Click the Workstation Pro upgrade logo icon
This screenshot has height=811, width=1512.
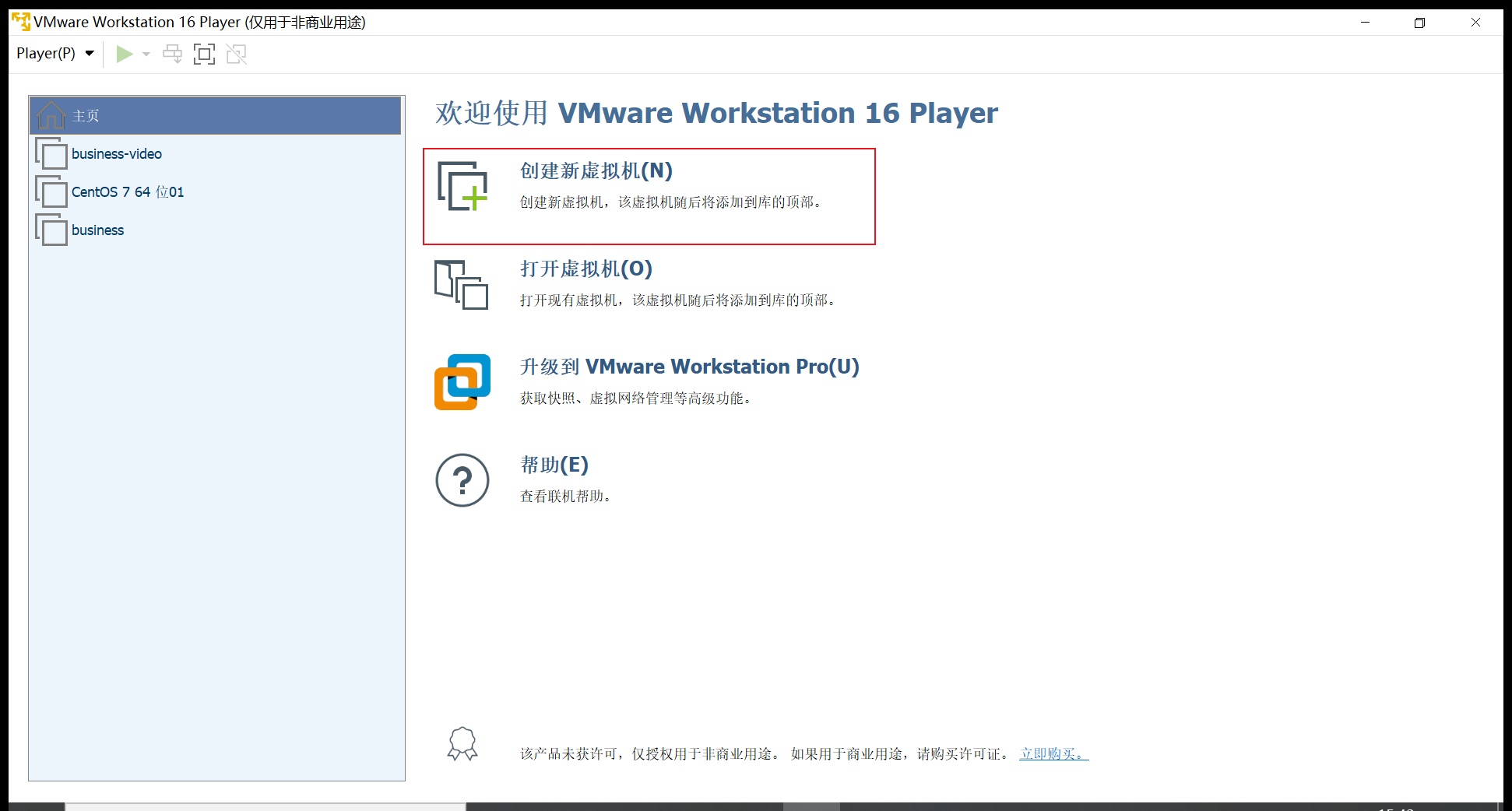[462, 382]
